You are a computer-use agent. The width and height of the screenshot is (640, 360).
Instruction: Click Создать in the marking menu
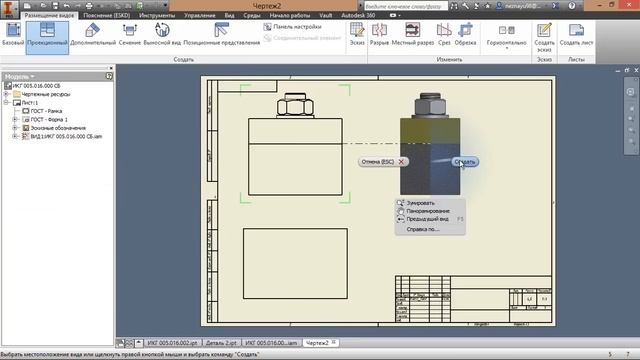[x=465, y=162]
